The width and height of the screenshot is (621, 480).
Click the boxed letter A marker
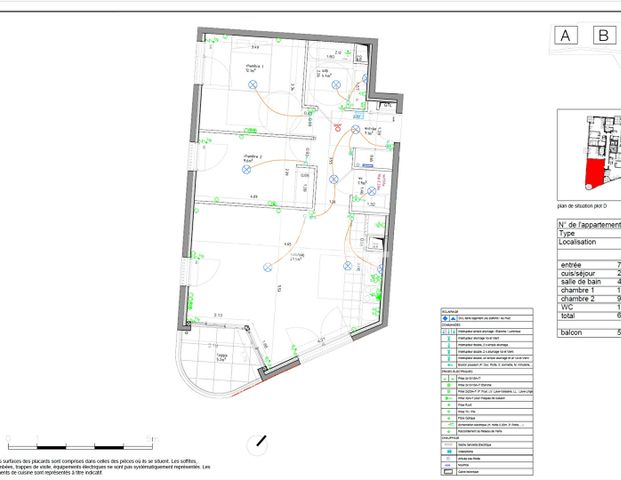(x=566, y=35)
